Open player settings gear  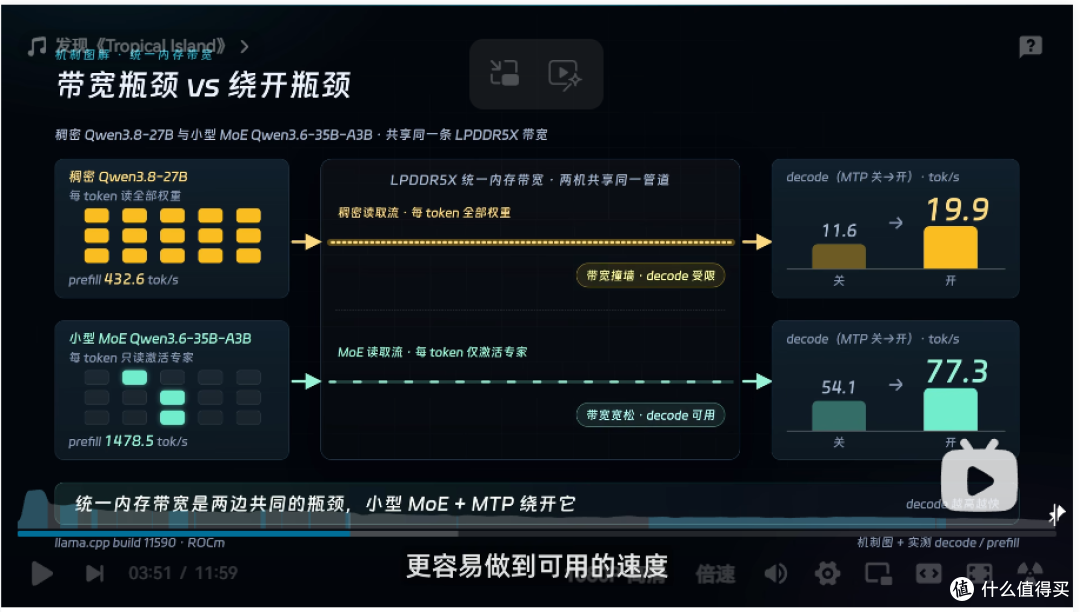pos(827,573)
